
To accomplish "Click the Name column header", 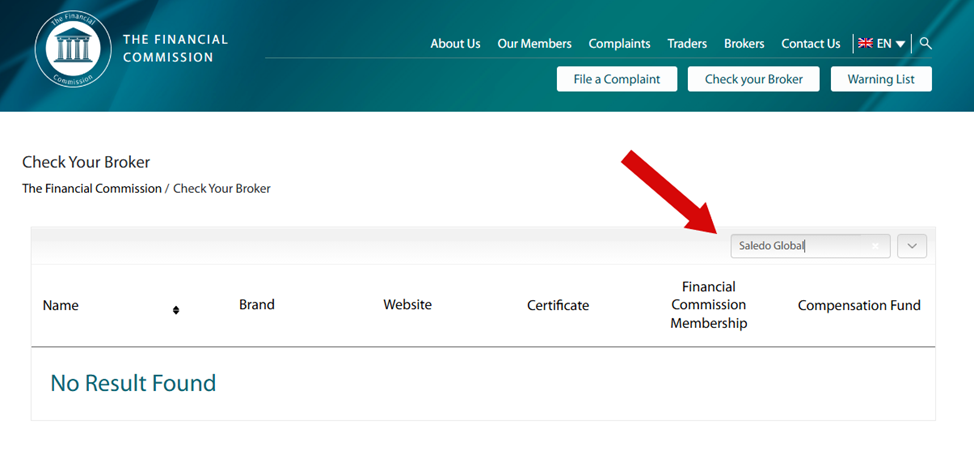I will click(x=61, y=305).
